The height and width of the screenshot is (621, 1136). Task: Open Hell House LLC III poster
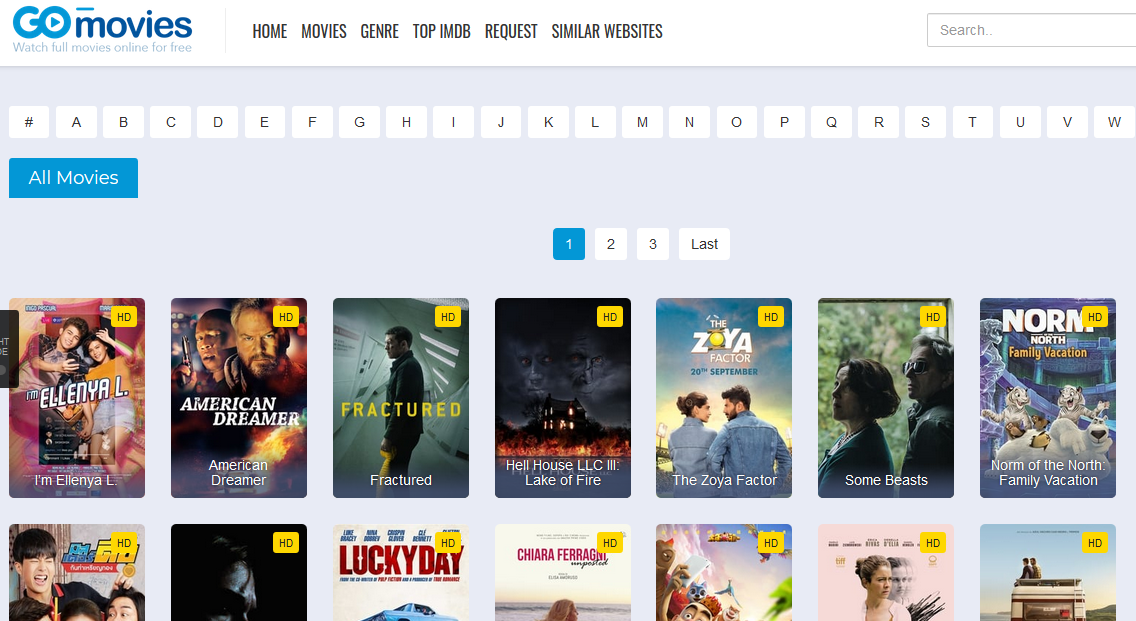563,398
